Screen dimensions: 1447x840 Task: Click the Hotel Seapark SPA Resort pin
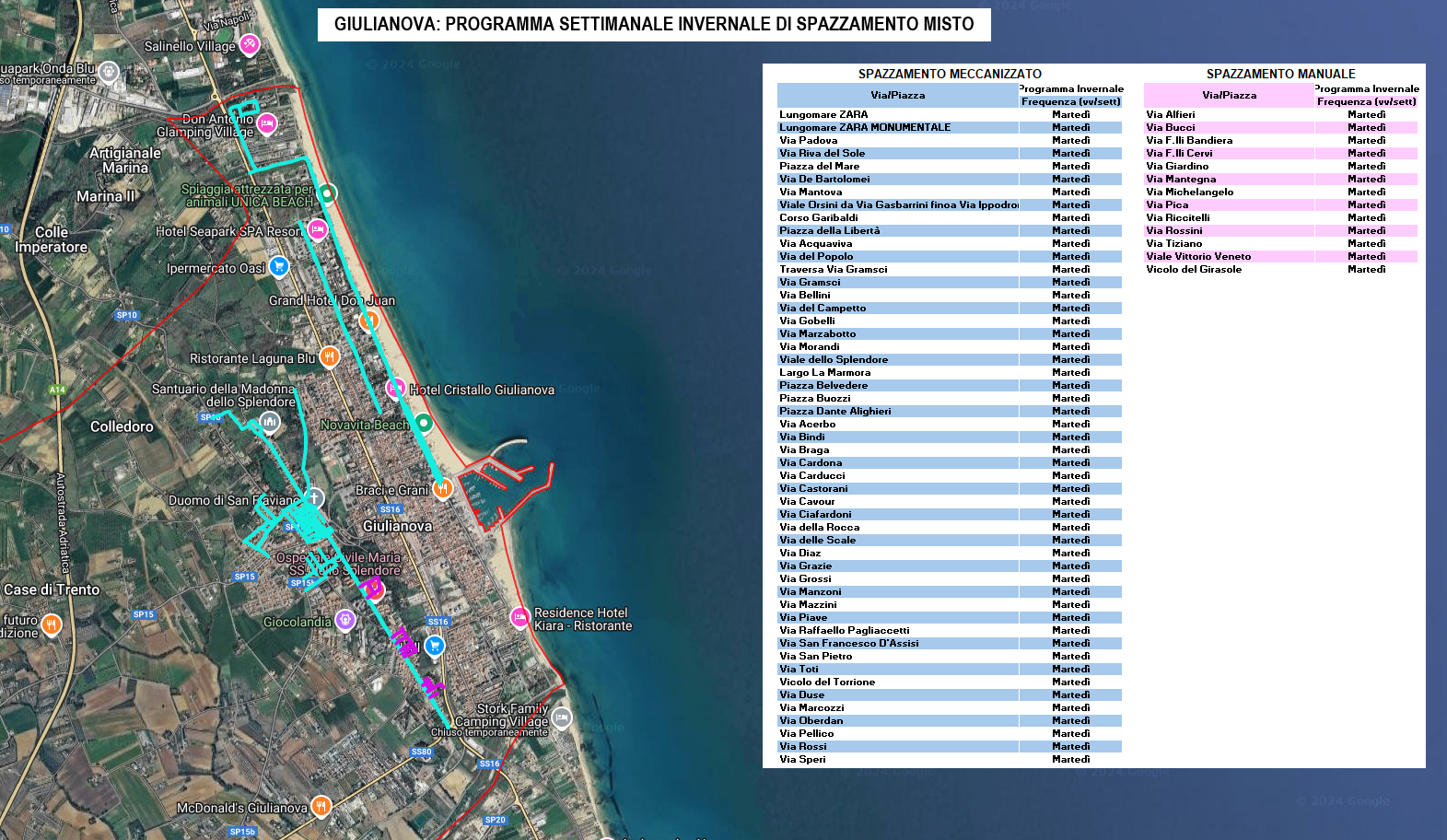(x=318, y=228)
